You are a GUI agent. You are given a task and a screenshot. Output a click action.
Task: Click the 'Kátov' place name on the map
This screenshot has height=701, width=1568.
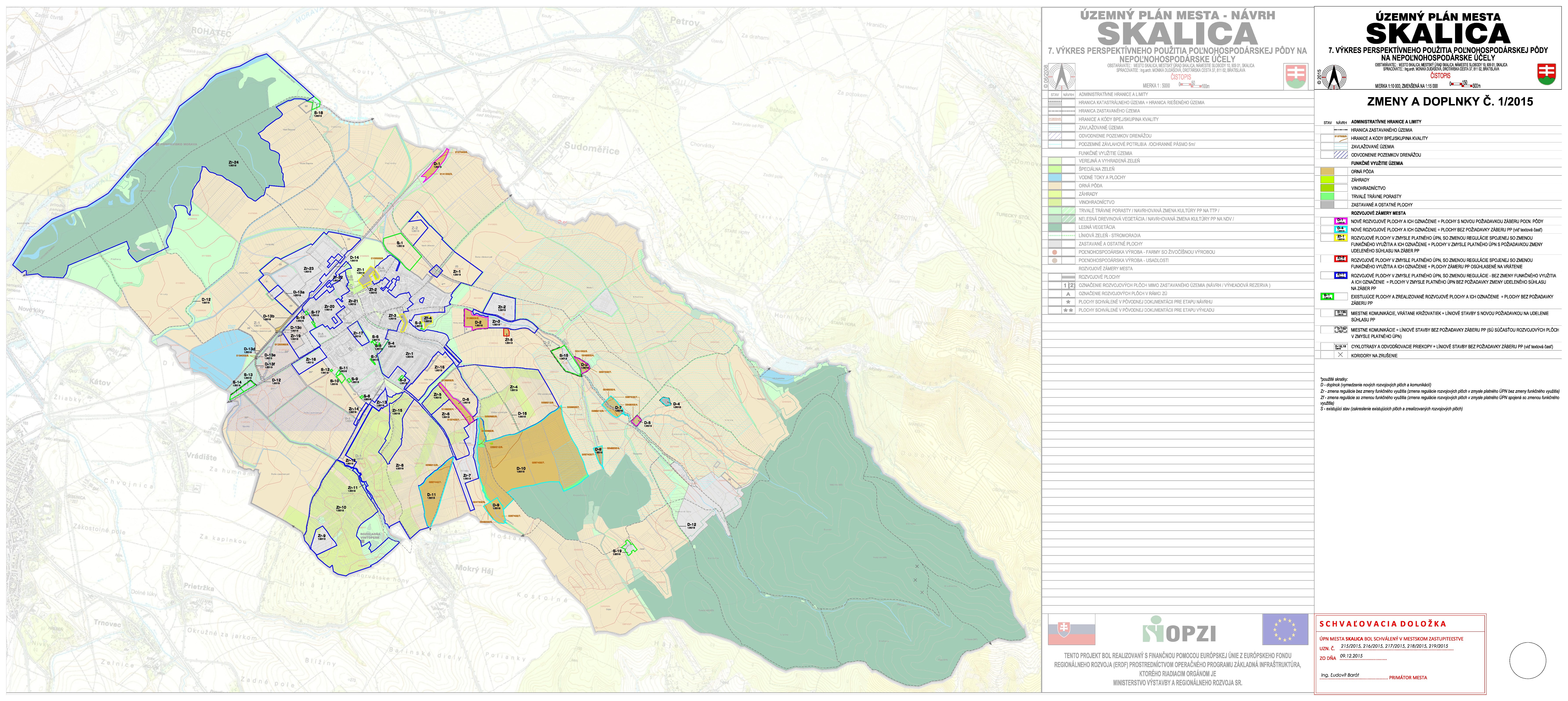[x=100, y=382]
